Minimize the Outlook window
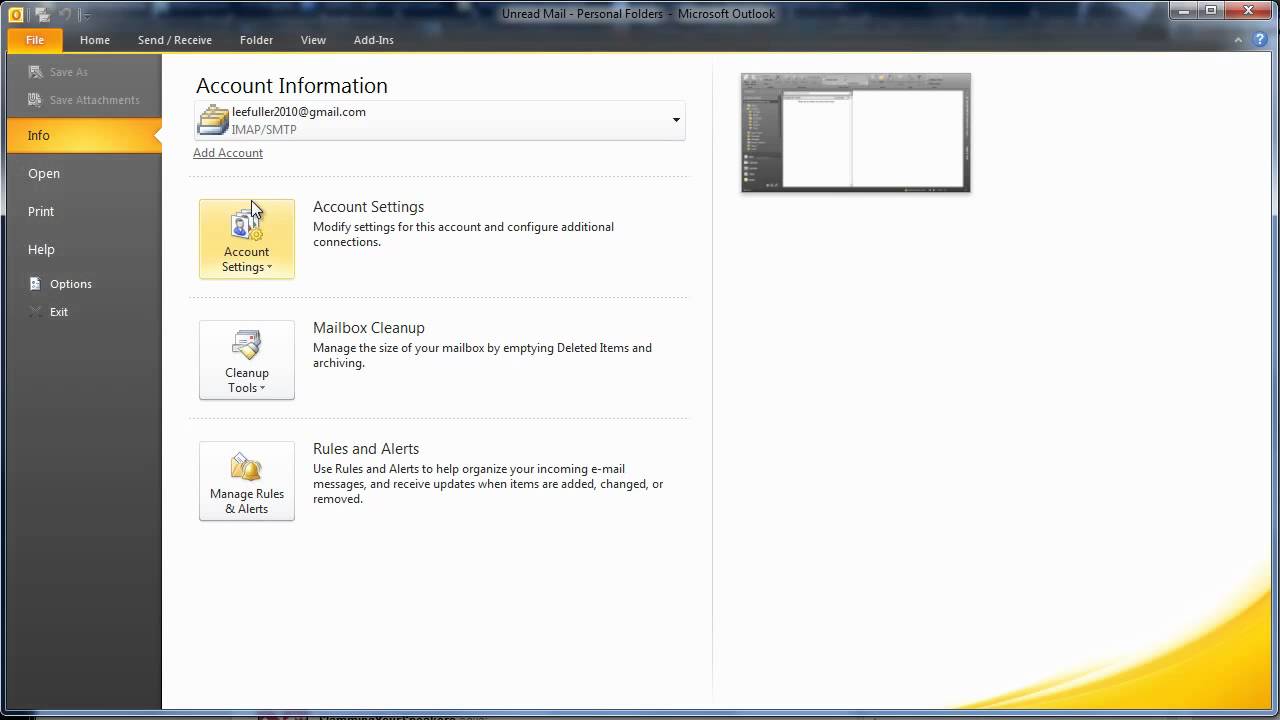 (1184, 11)
